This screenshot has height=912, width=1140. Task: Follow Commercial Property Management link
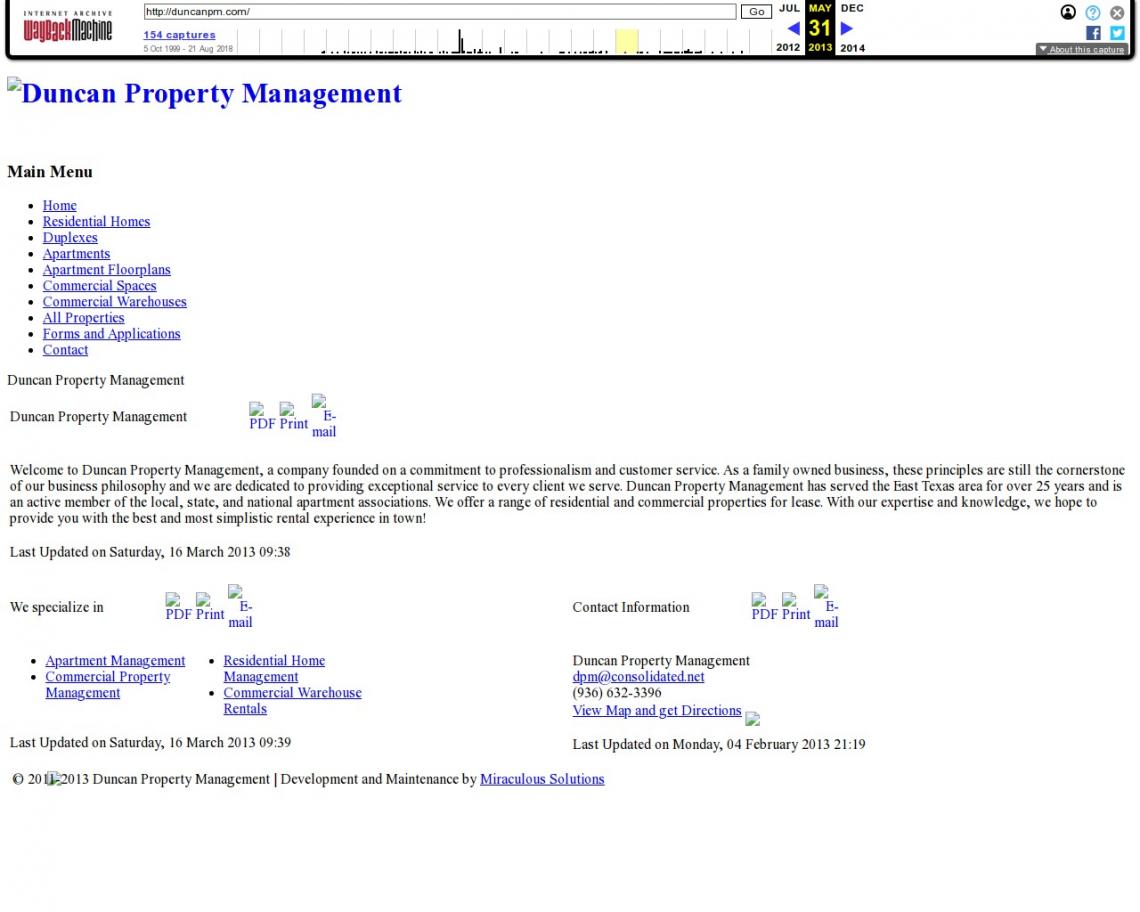tap(108, 685)
